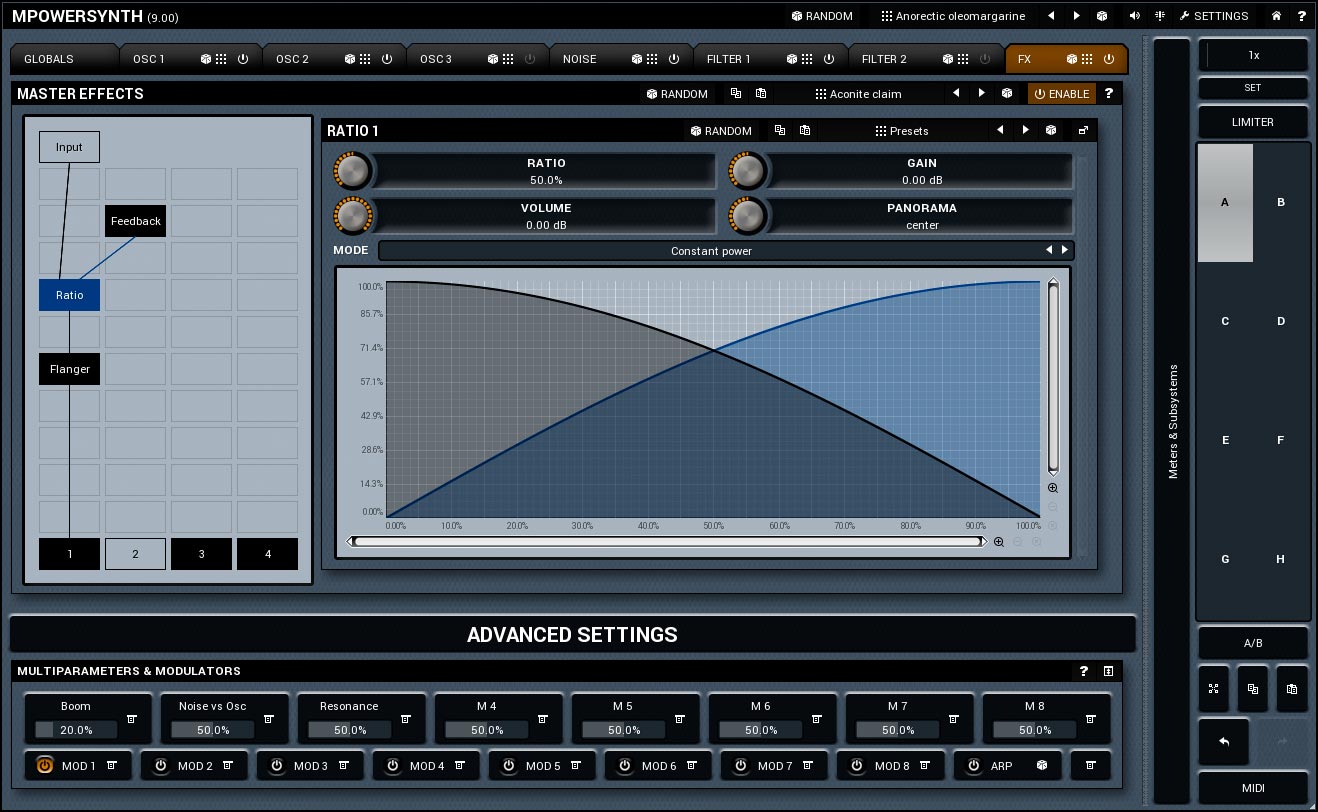
Task: Click the home icon in title bar
Action: pyautogui.click(x=1276, y=16)
